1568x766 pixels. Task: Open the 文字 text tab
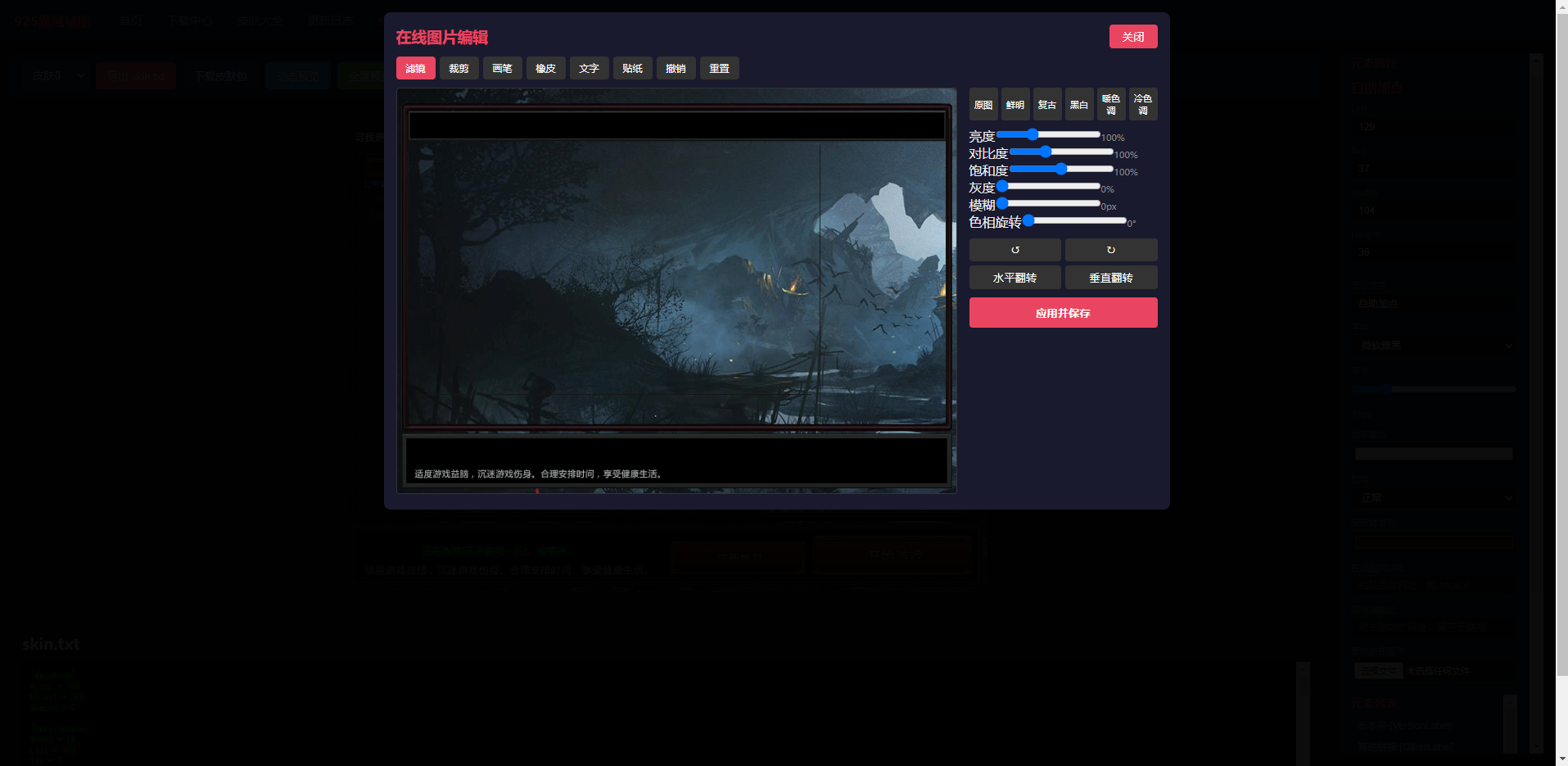pyautogui.click(x=589, y=68)
